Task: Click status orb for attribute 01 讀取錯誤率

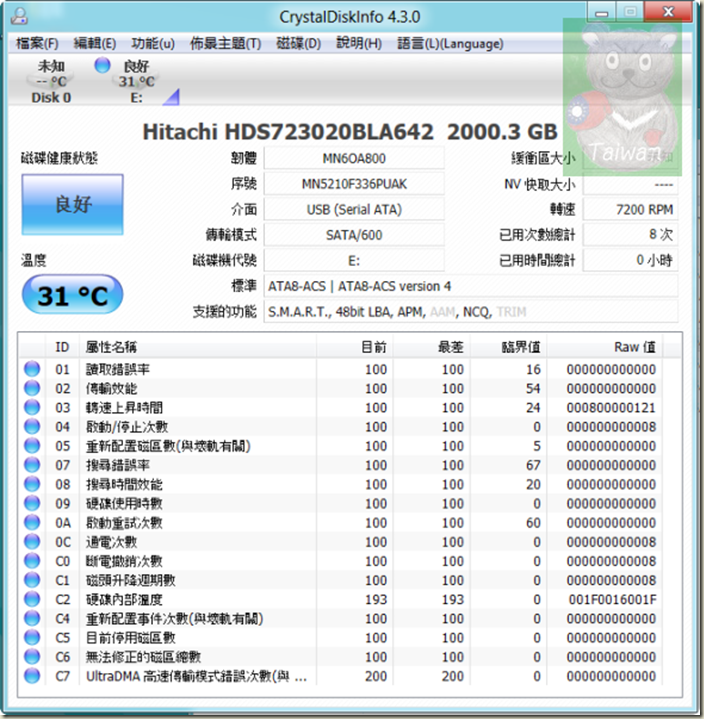Action: [x=32, y=369]
